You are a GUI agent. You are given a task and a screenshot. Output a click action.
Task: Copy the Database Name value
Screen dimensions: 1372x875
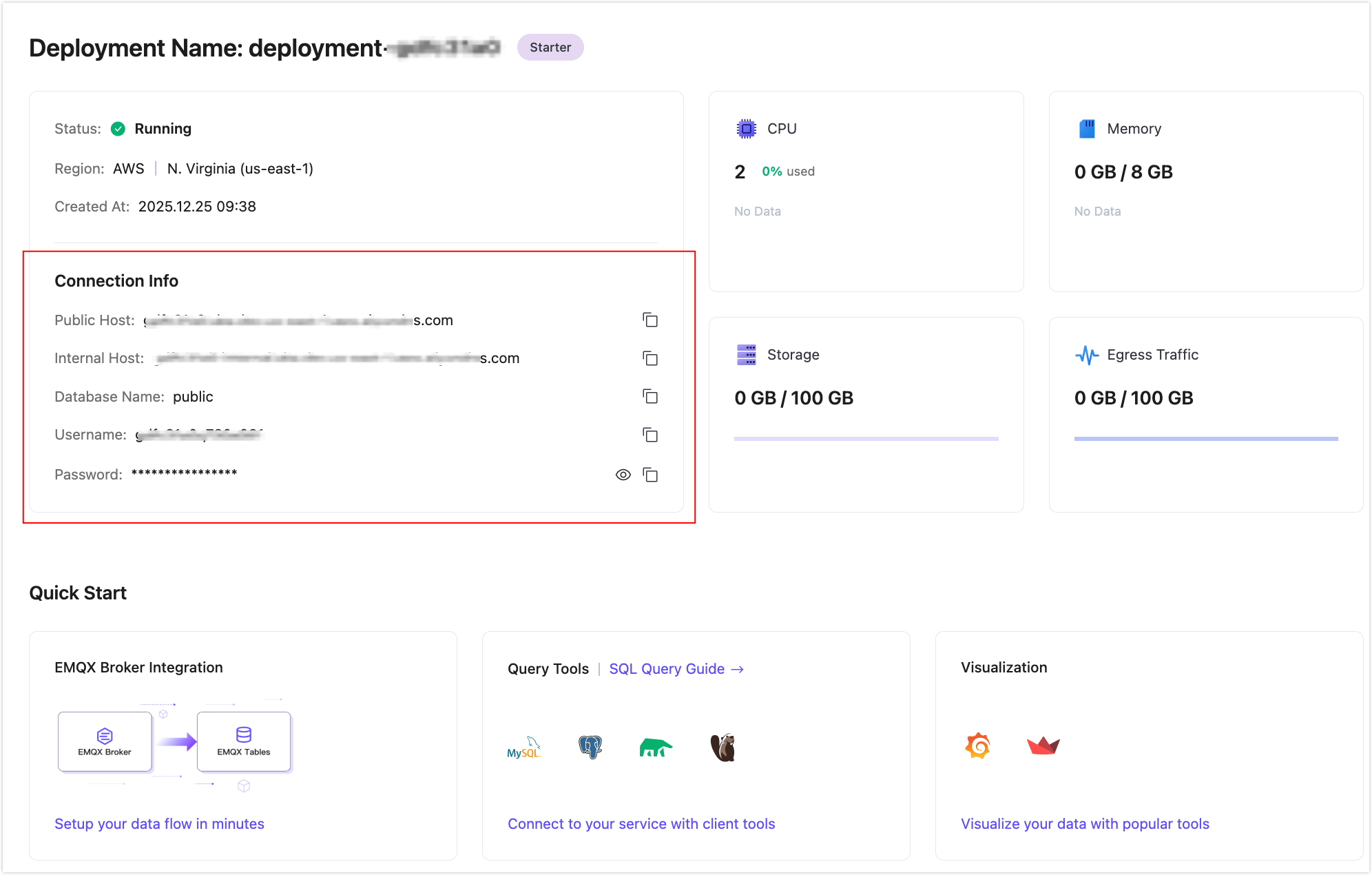(650, 396)
